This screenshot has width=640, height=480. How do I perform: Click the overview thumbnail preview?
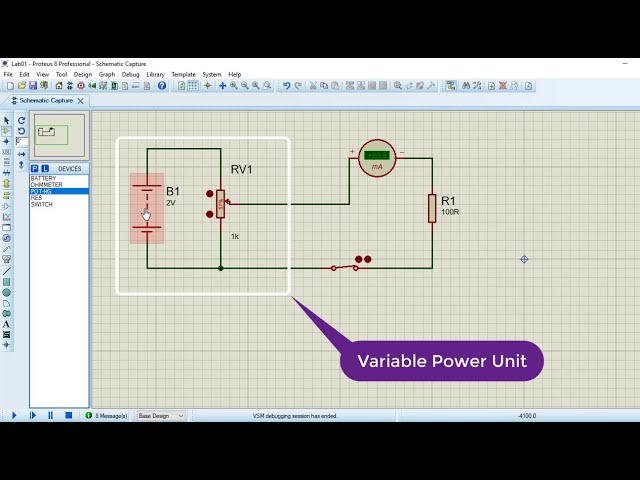point(59,136)
